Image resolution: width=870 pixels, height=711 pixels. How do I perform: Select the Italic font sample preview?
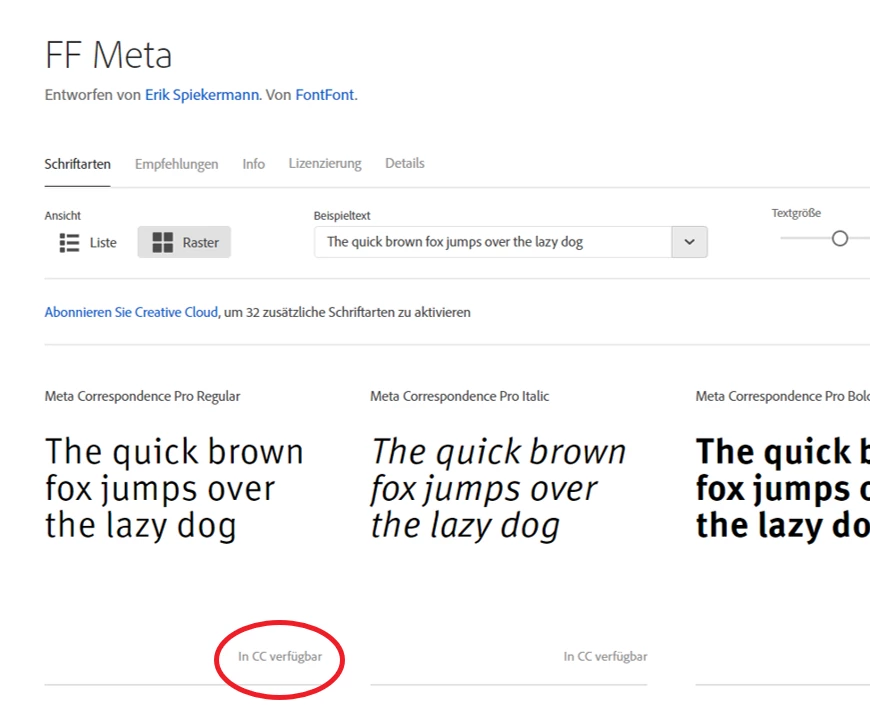pyautogui.click(x=498, y=488)
